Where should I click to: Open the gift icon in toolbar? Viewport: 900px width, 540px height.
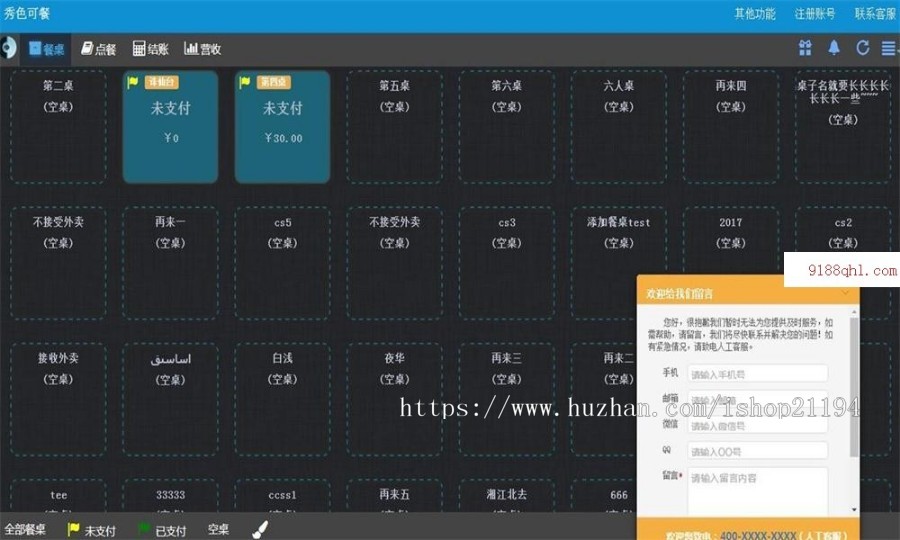[805, 48]
